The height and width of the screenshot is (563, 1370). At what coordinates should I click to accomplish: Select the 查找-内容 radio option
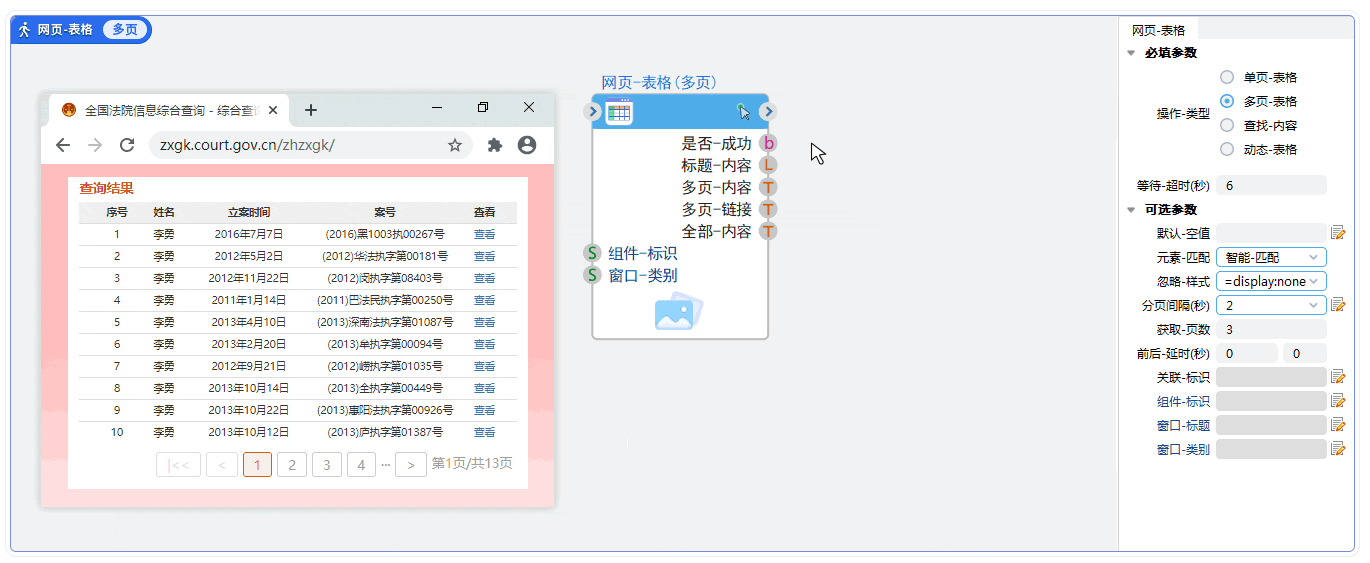coord(1227,125)
